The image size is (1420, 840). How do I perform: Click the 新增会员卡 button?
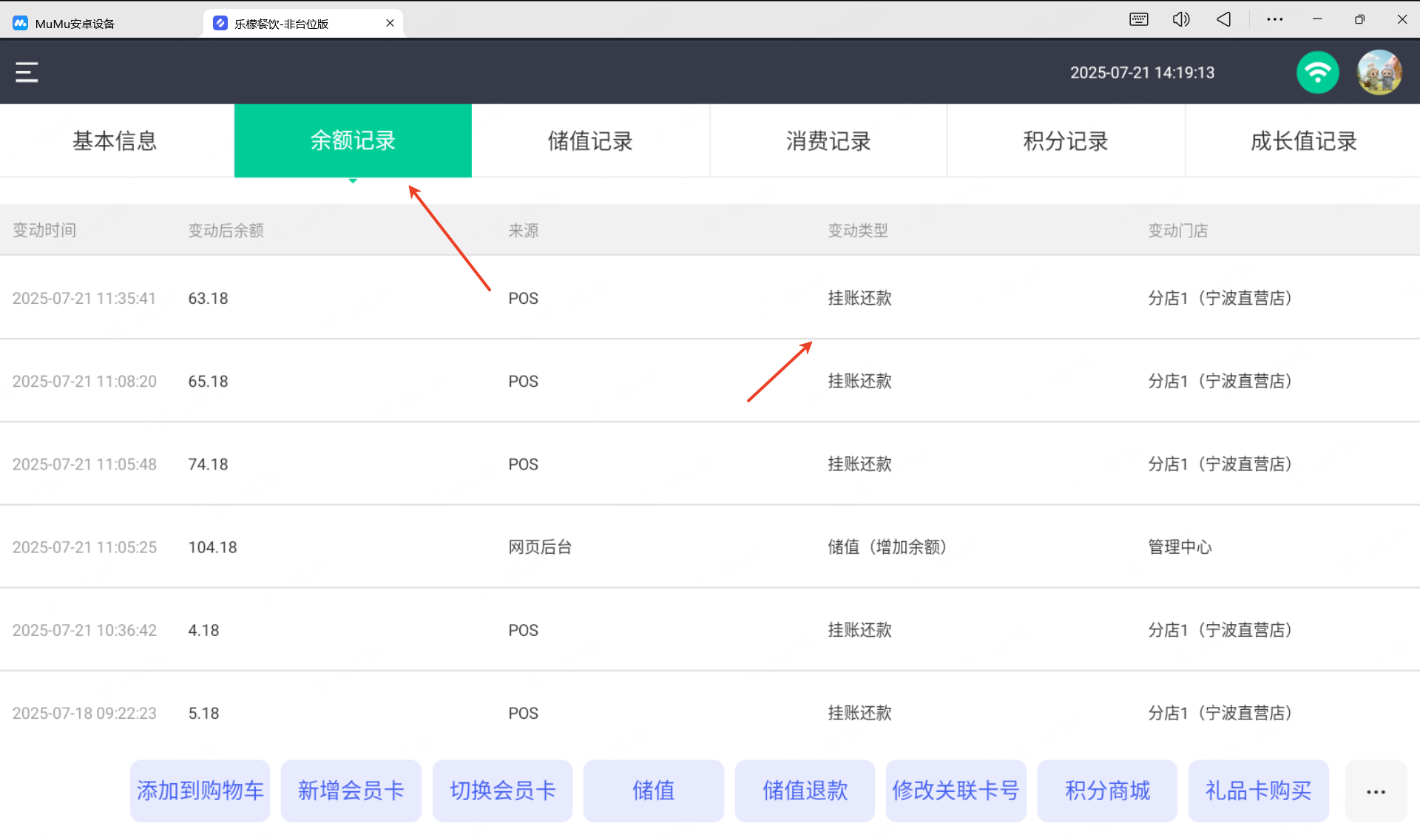click(x=351, y=790)
